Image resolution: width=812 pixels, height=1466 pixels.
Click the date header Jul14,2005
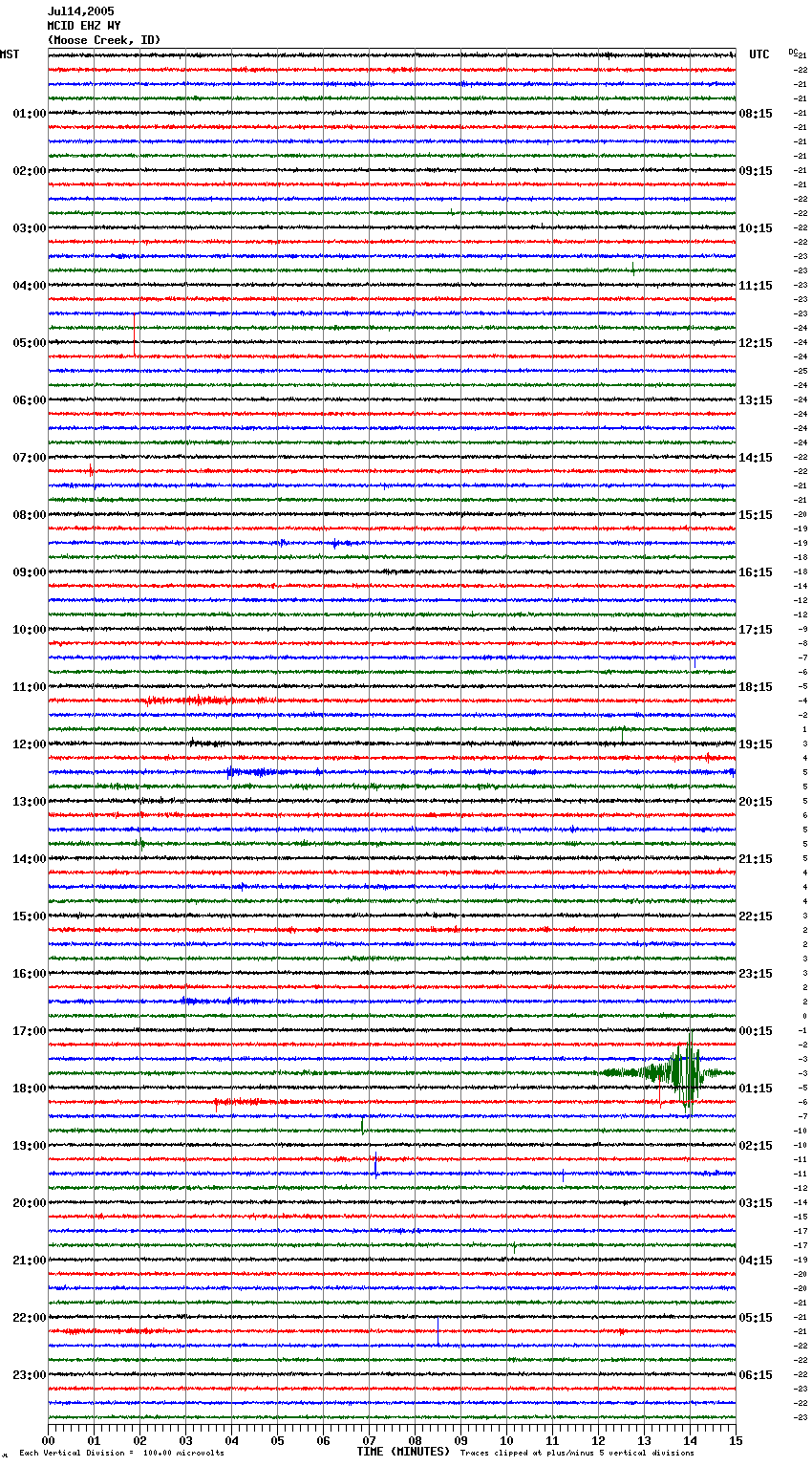click(x=81, y=11)
